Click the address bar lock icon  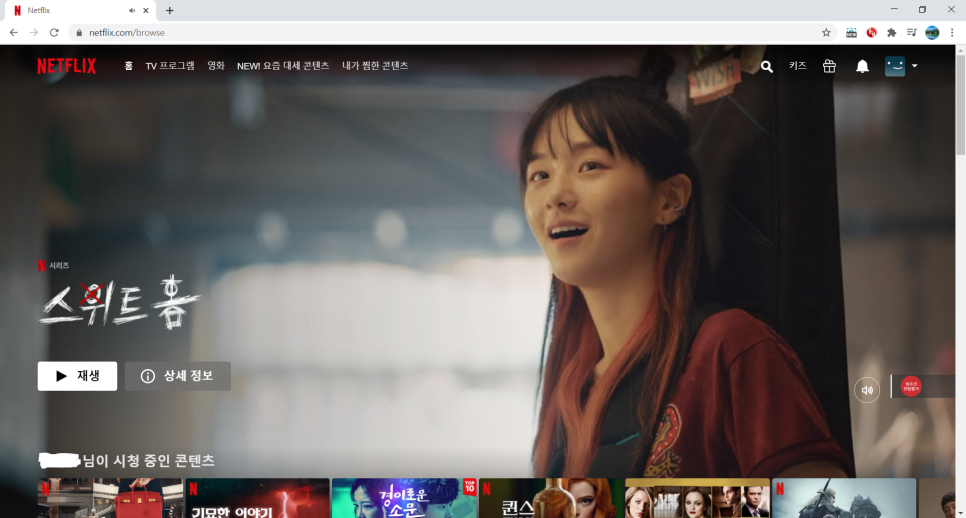coord(79,33)
